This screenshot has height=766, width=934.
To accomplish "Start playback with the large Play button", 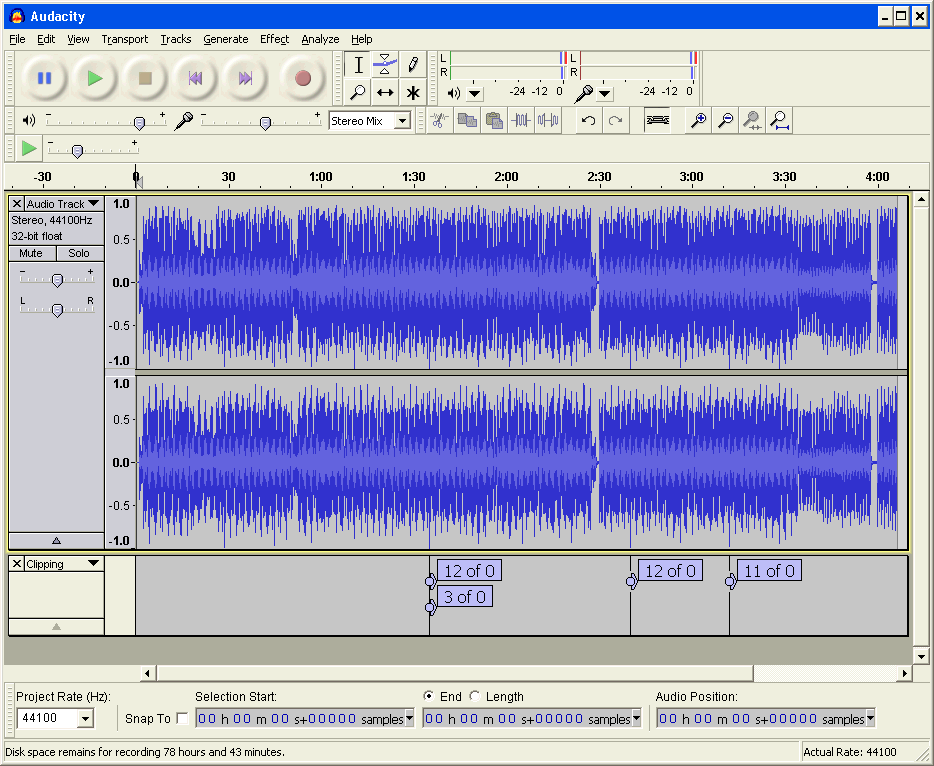I will [94, 78].
